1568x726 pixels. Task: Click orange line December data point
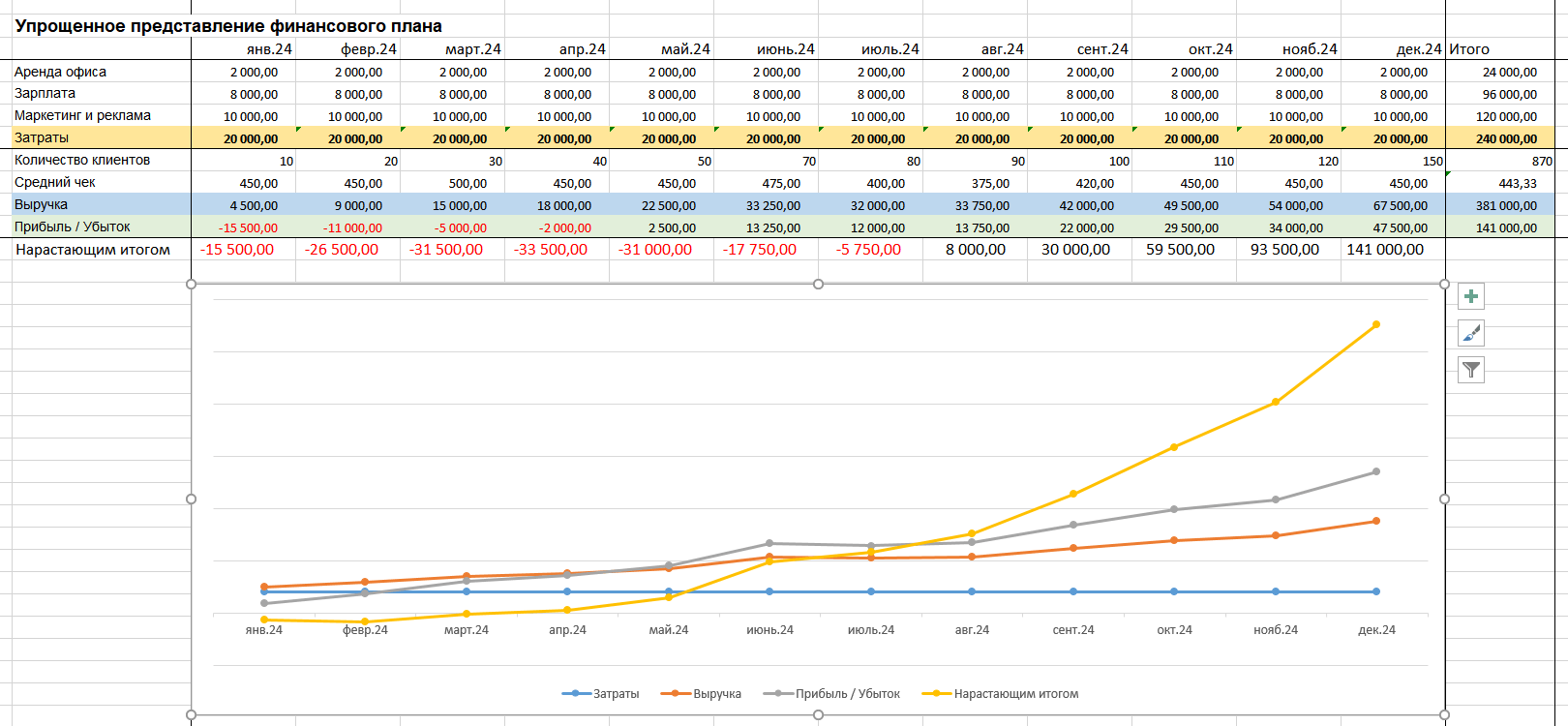point(1376,521)
